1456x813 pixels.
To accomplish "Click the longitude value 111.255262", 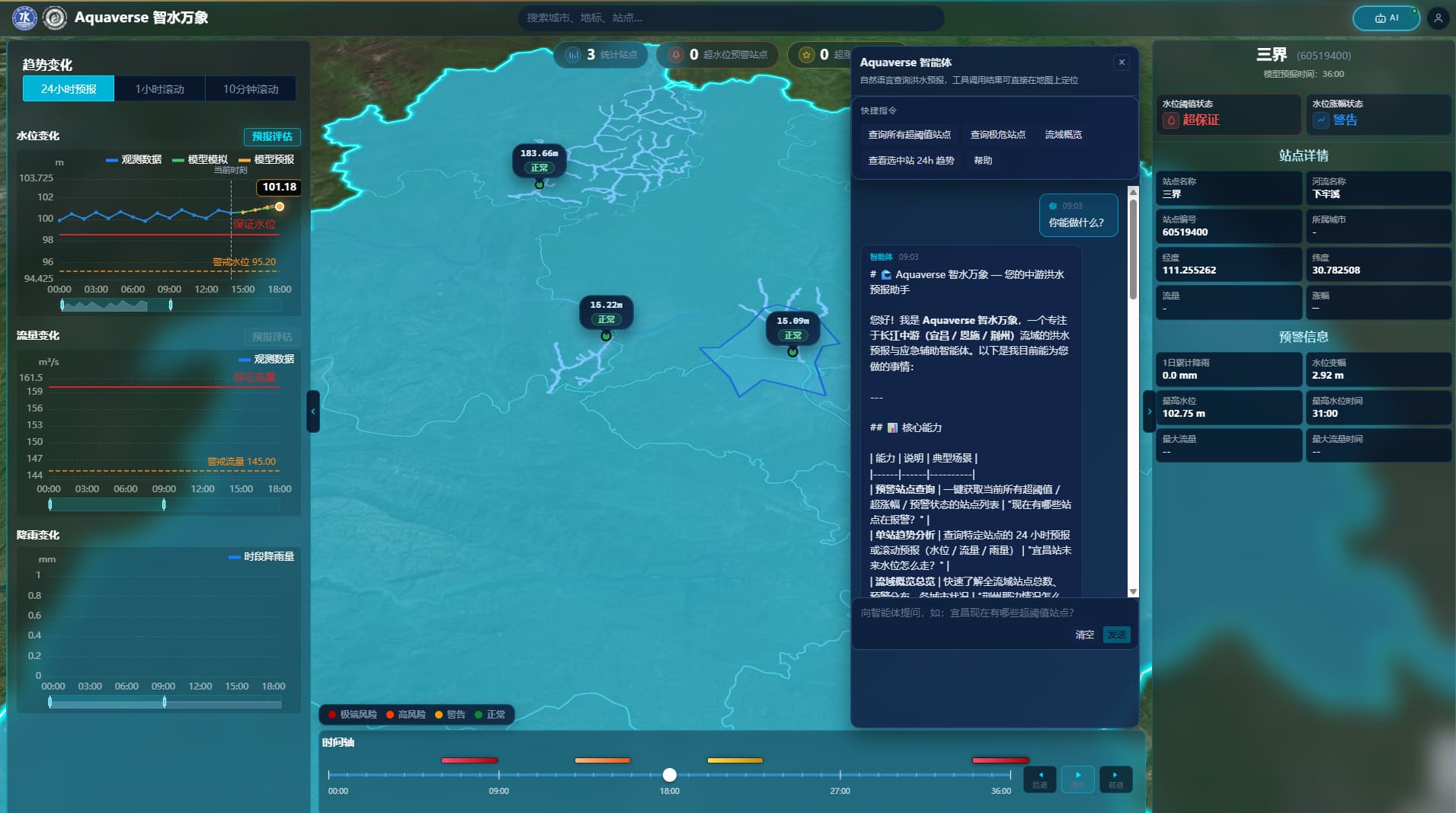I will (x=1189, y=270).
